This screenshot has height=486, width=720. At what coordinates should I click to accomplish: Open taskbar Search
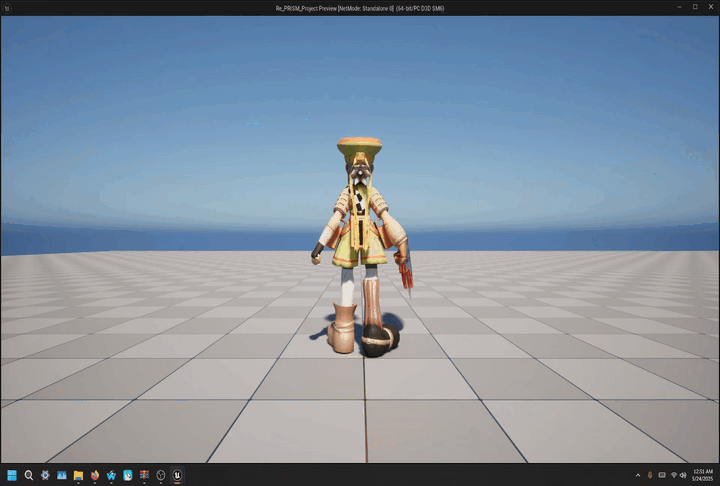[x=28, y=475]
